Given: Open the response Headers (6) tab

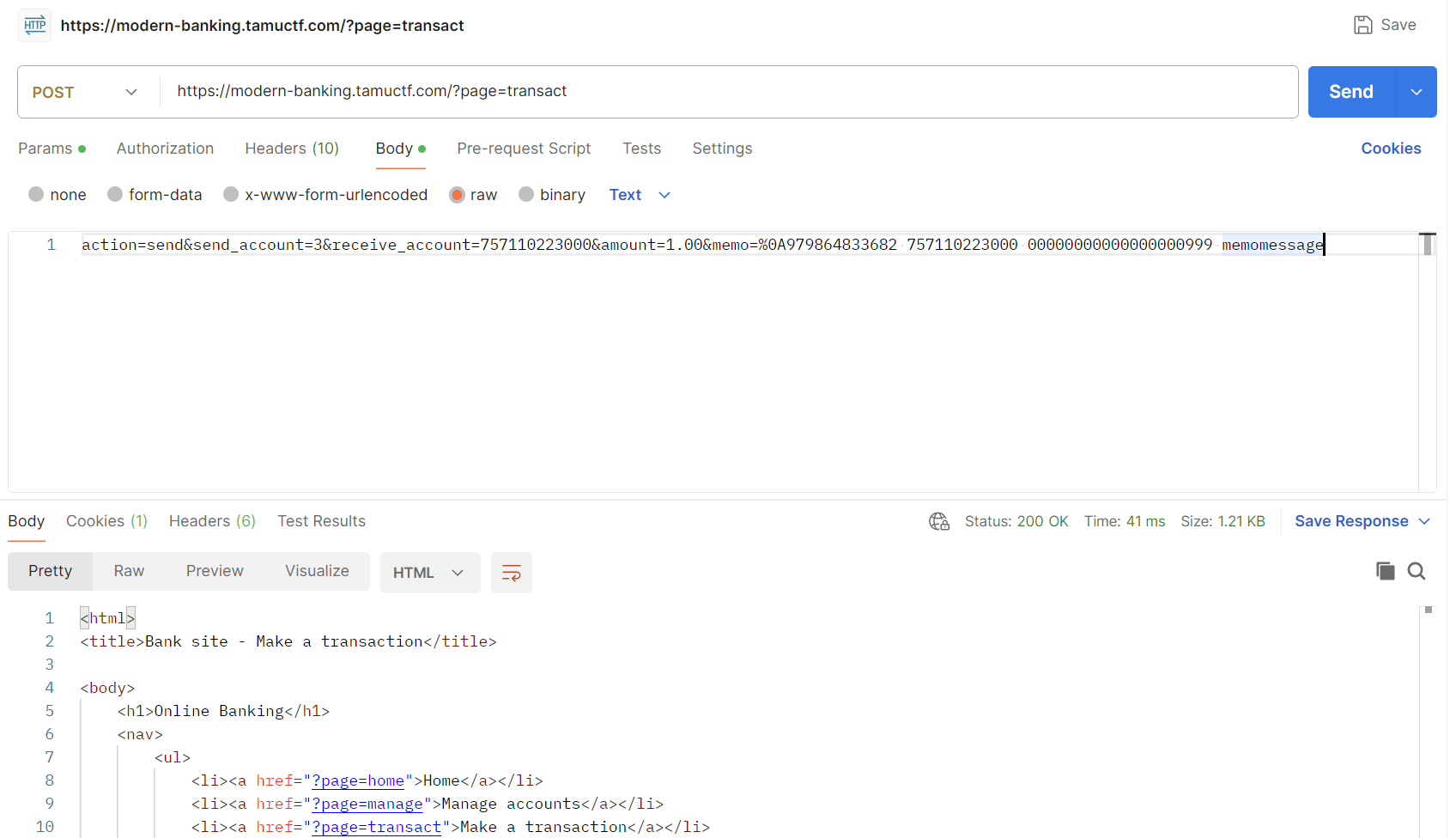Looking at the screenshot, I should (x=212, y=521).
